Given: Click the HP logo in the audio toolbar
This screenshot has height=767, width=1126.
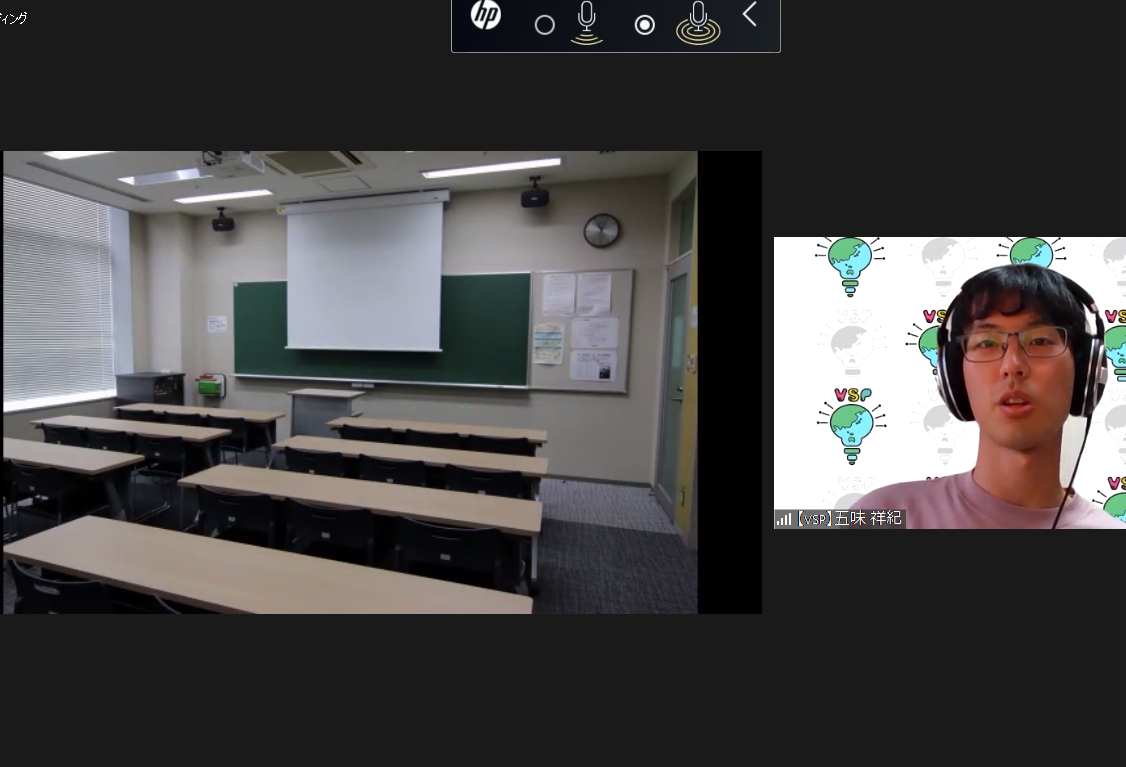Looking at the screenshot, I should (486, 15).
